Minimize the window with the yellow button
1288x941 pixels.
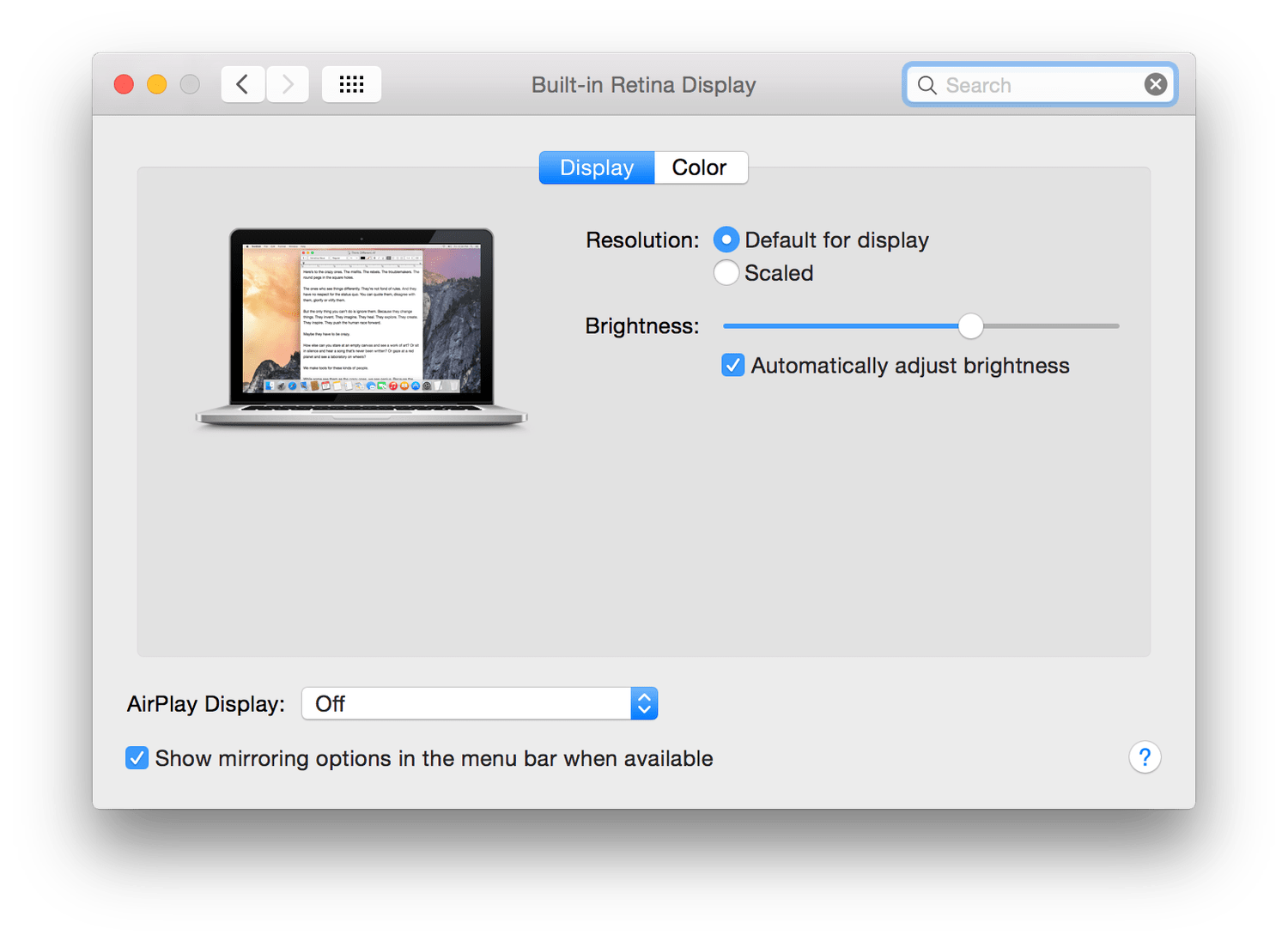point(157,84)
